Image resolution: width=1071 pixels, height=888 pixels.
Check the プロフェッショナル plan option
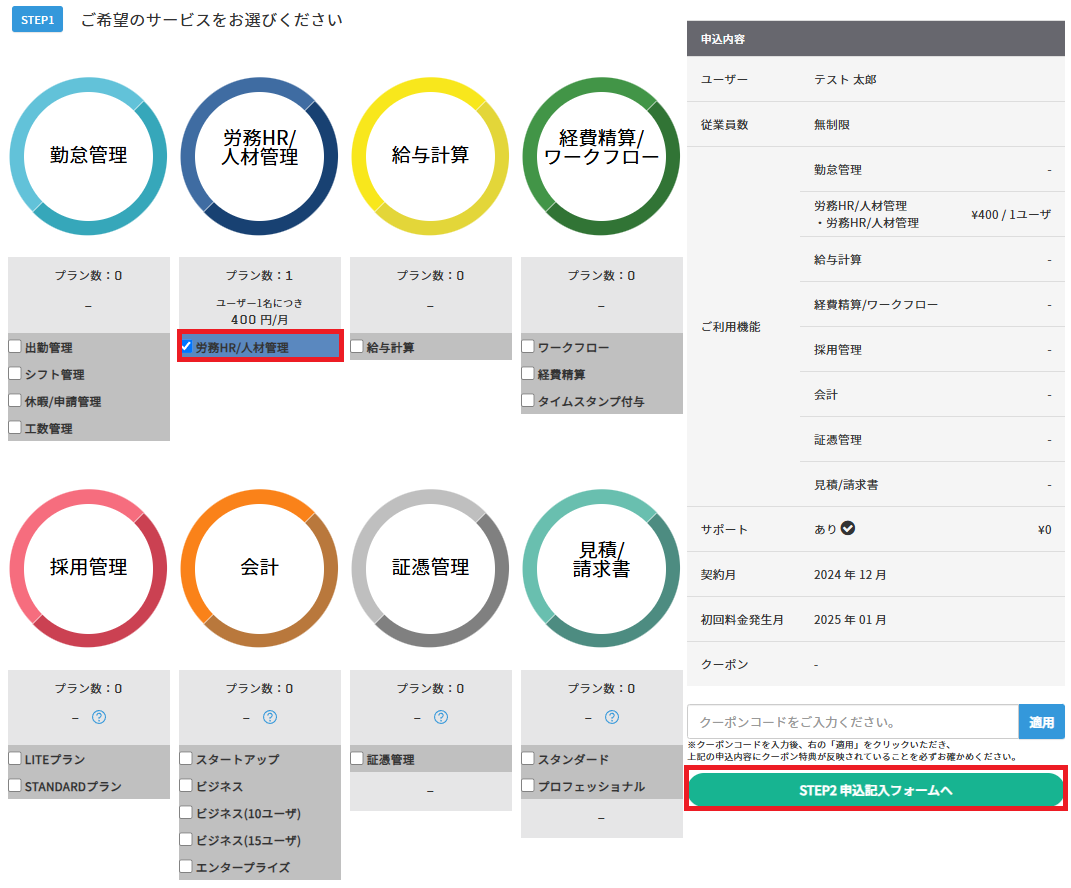pyautogui.click(x=528, y=786)
